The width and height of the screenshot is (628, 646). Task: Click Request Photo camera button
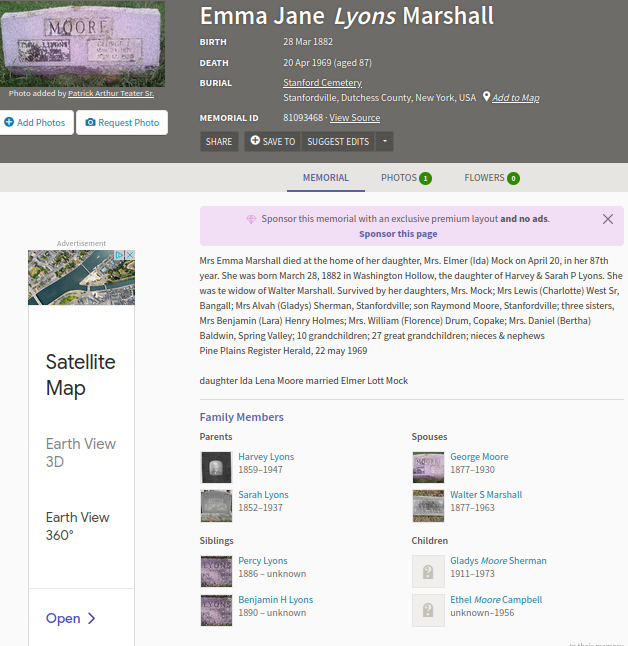(x=122, y=123)
